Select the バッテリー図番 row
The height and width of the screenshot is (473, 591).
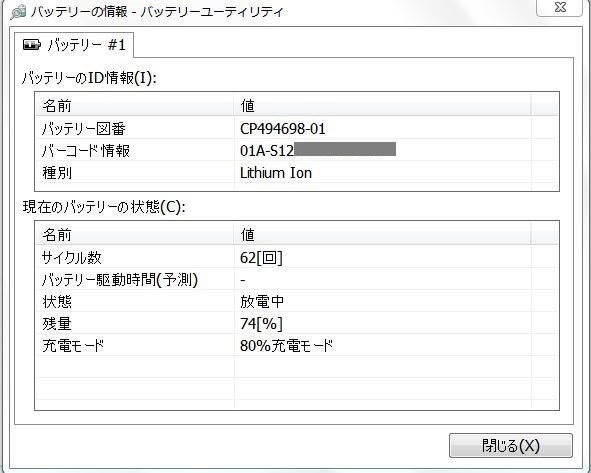297,129
